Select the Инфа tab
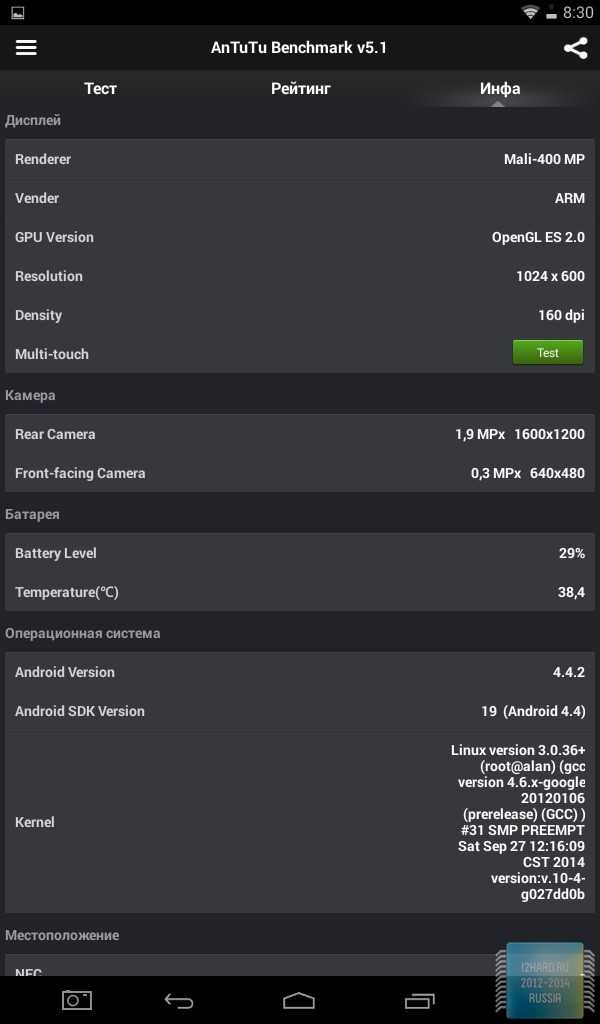 point(499,88)
